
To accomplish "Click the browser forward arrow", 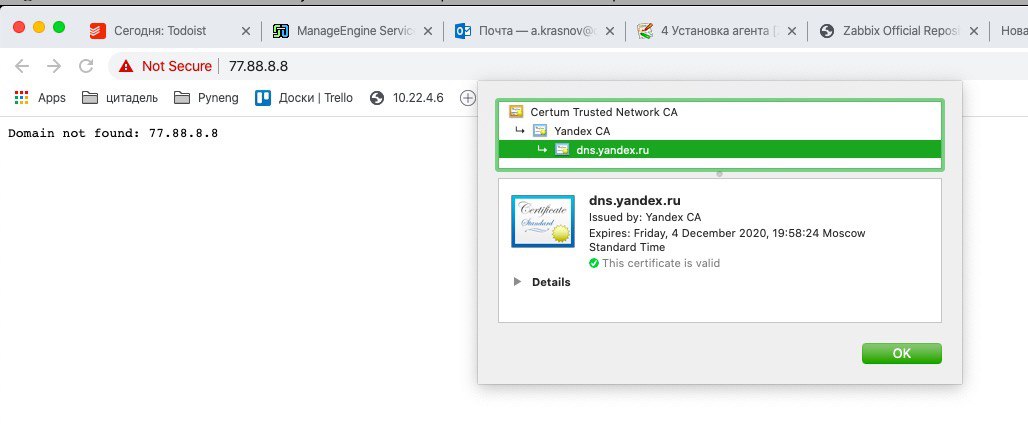I will point(54,66).
